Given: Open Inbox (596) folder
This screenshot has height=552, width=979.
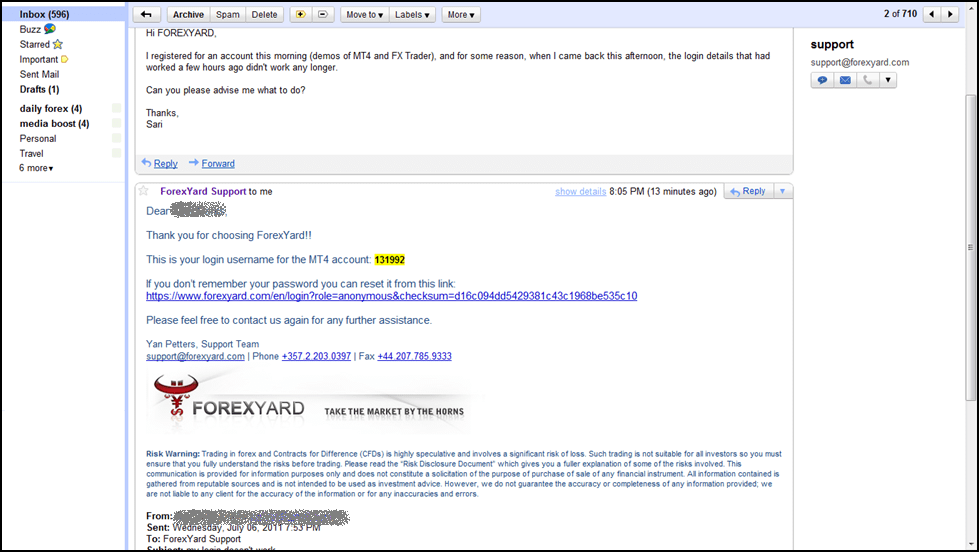Looking at the screenshot, I should 44,14.
